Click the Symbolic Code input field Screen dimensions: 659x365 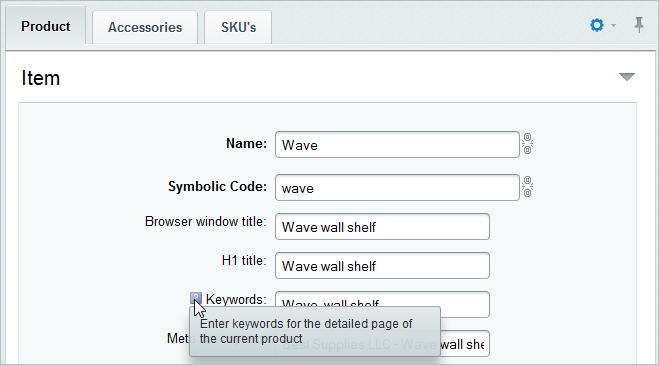click(397, 188)
